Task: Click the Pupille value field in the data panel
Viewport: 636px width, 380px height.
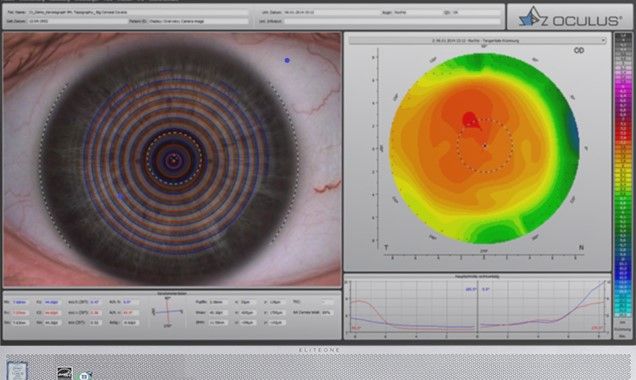Action: coord(220,302)
